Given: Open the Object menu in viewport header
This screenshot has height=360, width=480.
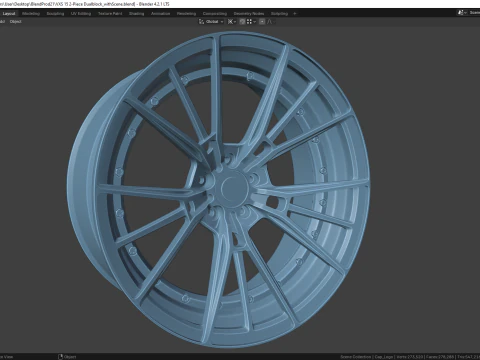Looking at the screenshot, I should point(15,22).
